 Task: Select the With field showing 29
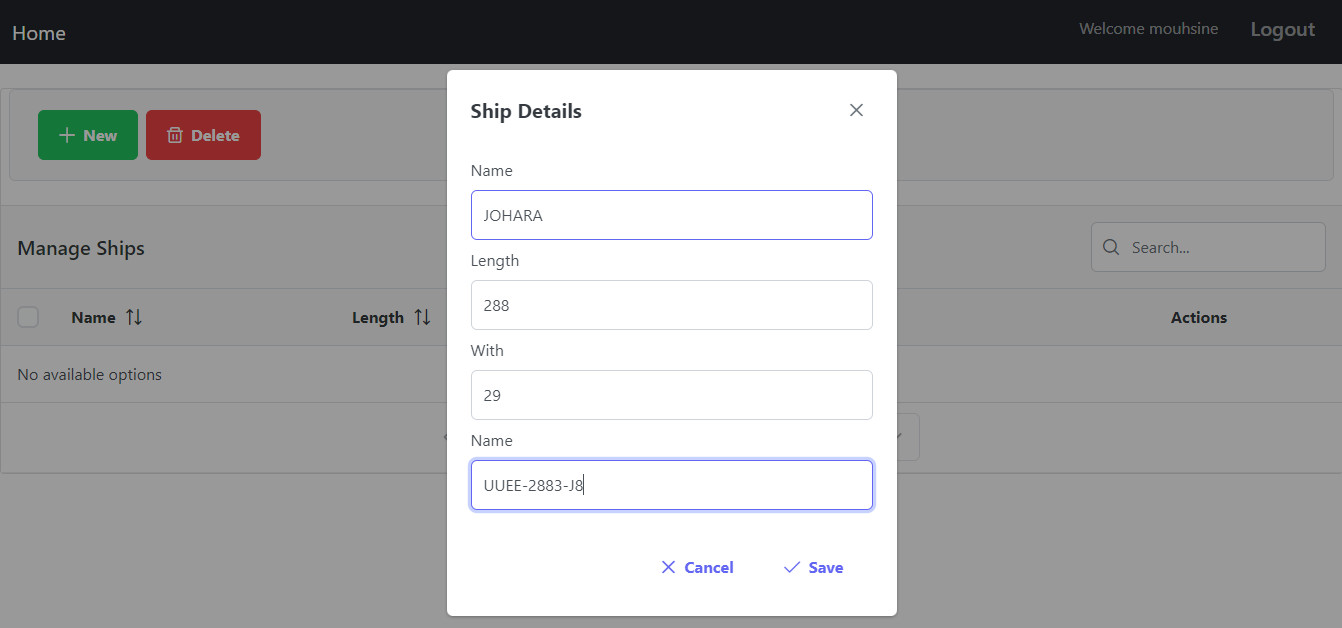tap(672, 395)
